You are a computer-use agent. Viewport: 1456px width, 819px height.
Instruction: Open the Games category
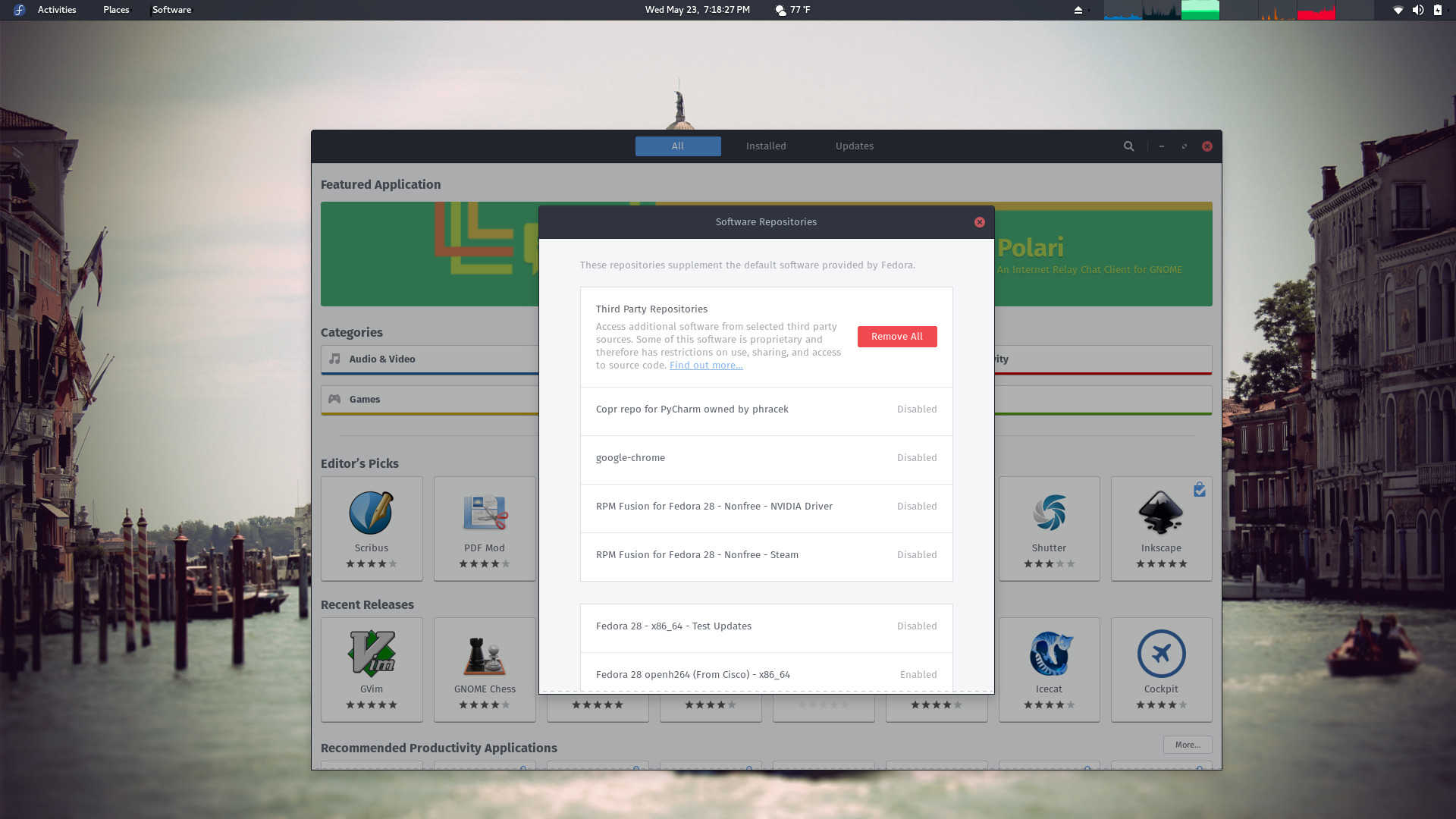pos(429,400)
